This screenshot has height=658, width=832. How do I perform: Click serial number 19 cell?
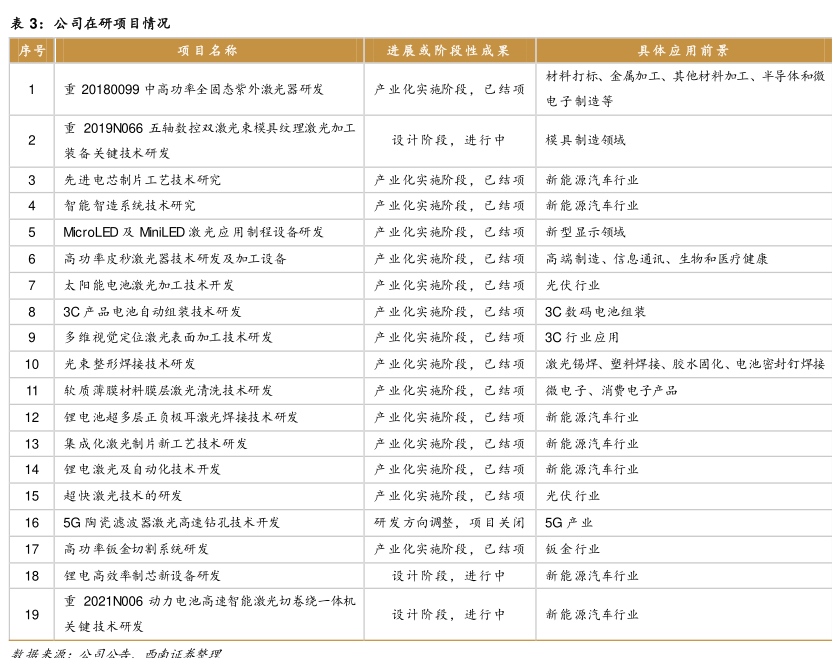[32, 614]
